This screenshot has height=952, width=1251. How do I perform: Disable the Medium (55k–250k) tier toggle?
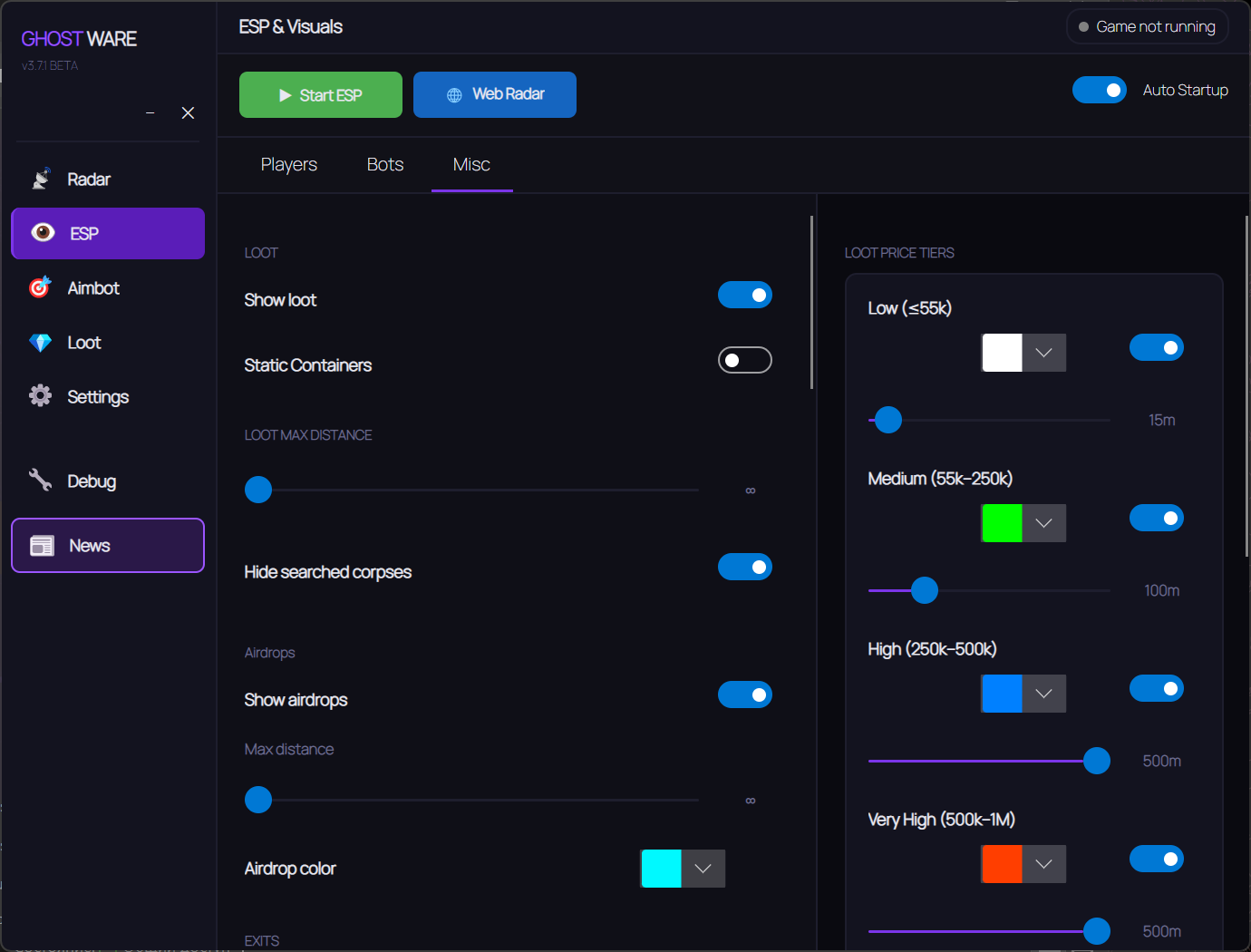coord(1157,518)
